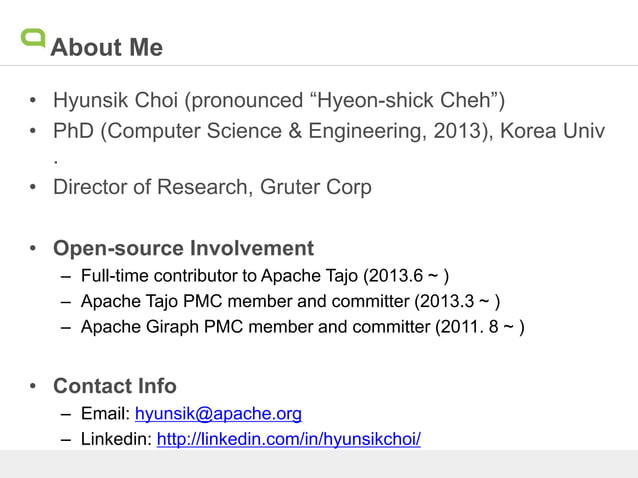The width and height of the screenshot is (638, 478).
Task: Click the stray period below the PhD line
Action: point(56,160)
